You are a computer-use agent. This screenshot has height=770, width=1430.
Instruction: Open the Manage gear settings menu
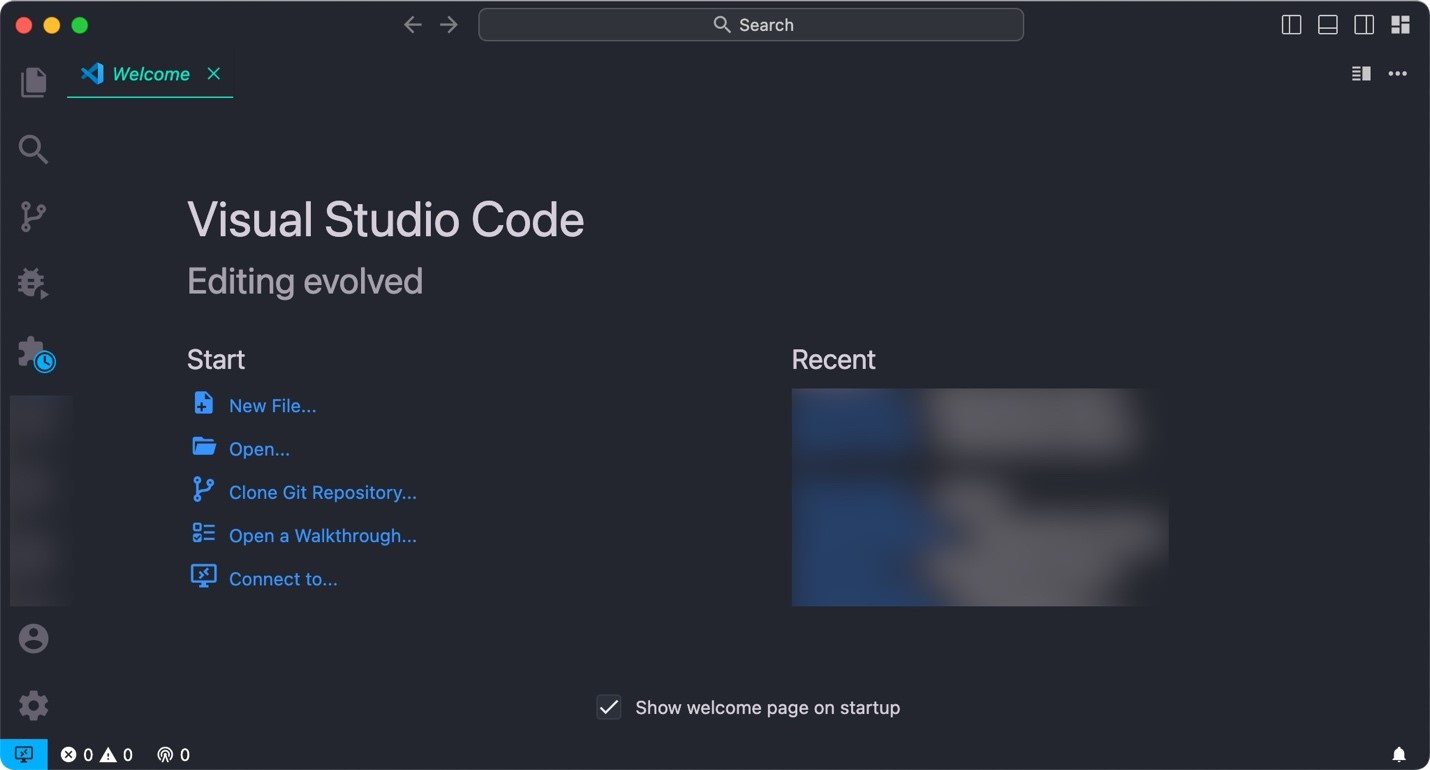[33, 706]
